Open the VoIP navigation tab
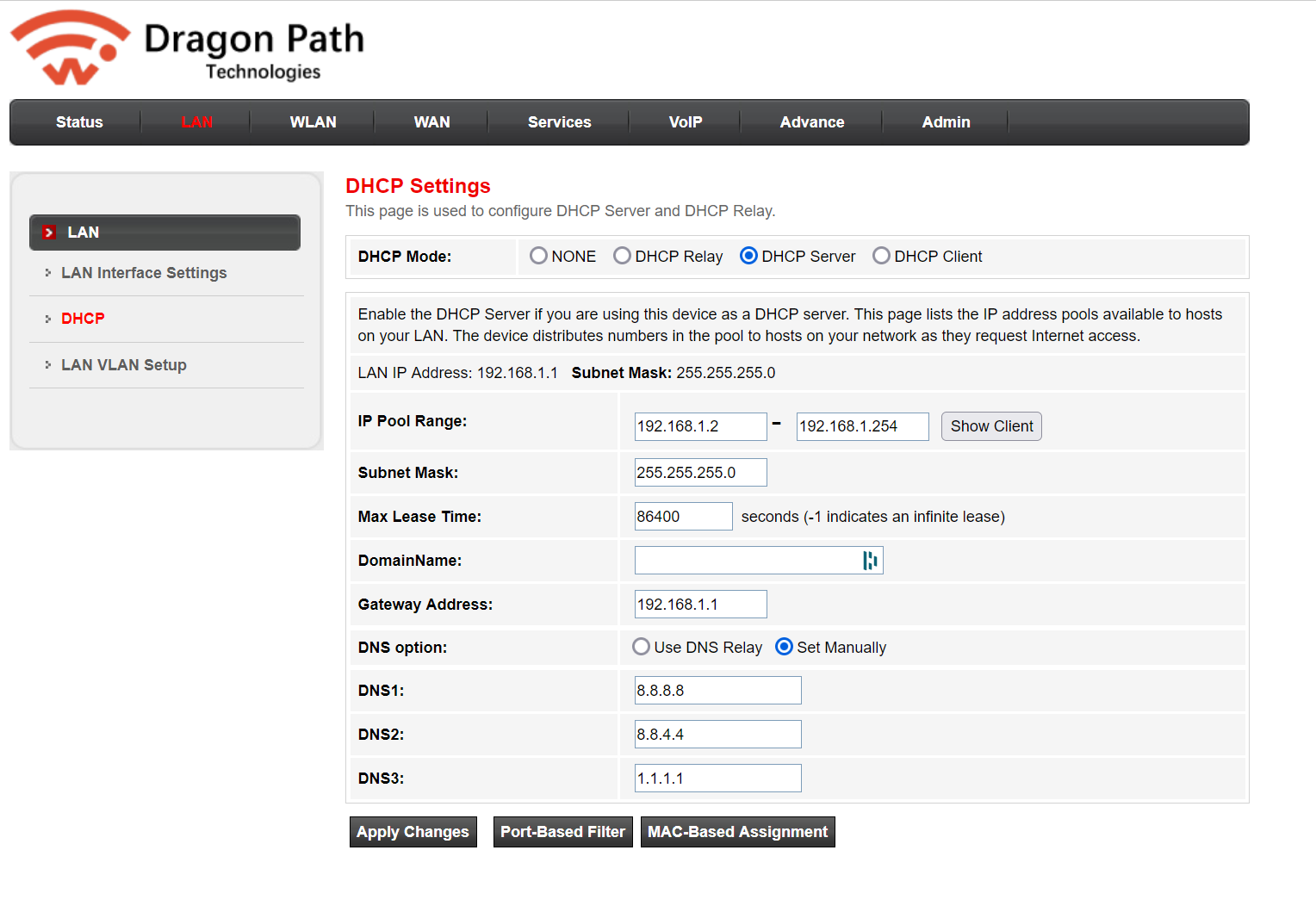1316x906 pixels. [686, 122]
